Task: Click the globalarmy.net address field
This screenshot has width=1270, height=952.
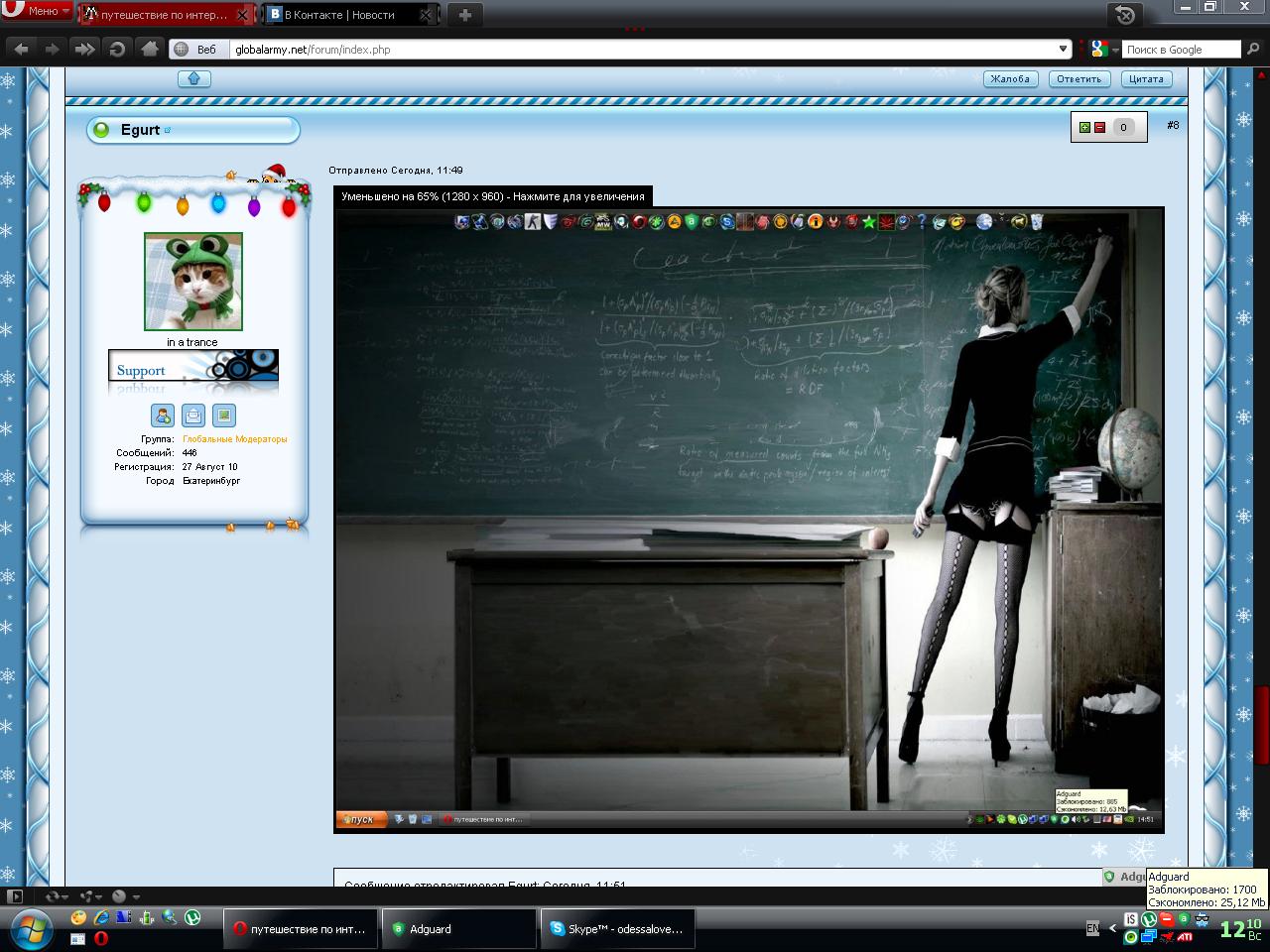Action: tap(645, 49)
